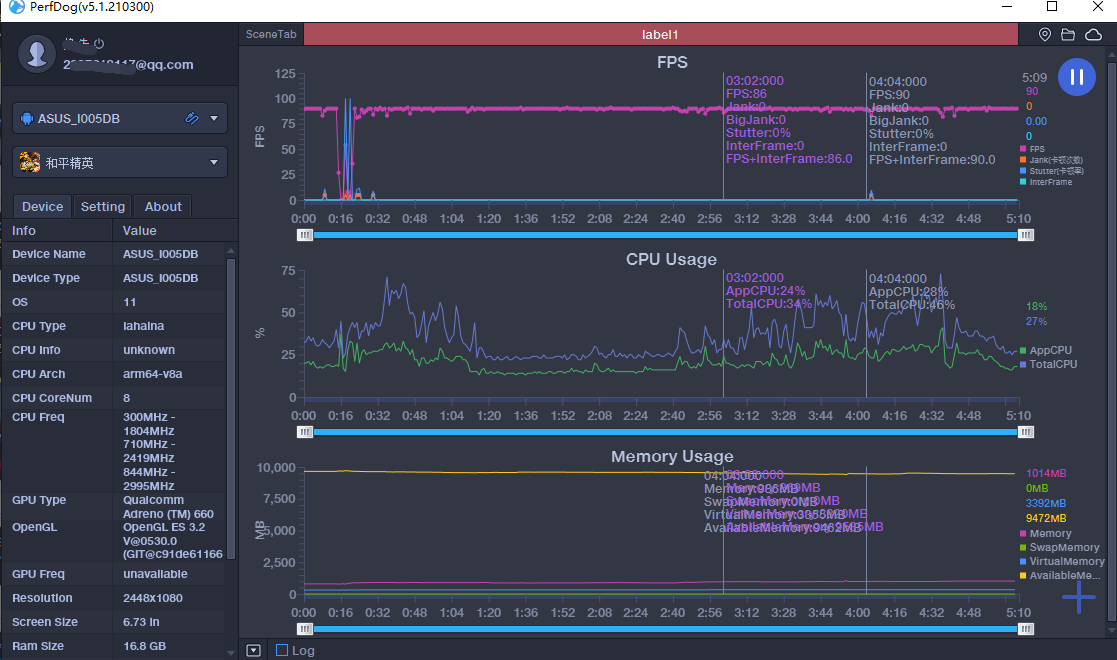This screenshot has height=660, width=1117.
Task: Click the blue plus add-chart icon
Action: (x=1078, y=597)
